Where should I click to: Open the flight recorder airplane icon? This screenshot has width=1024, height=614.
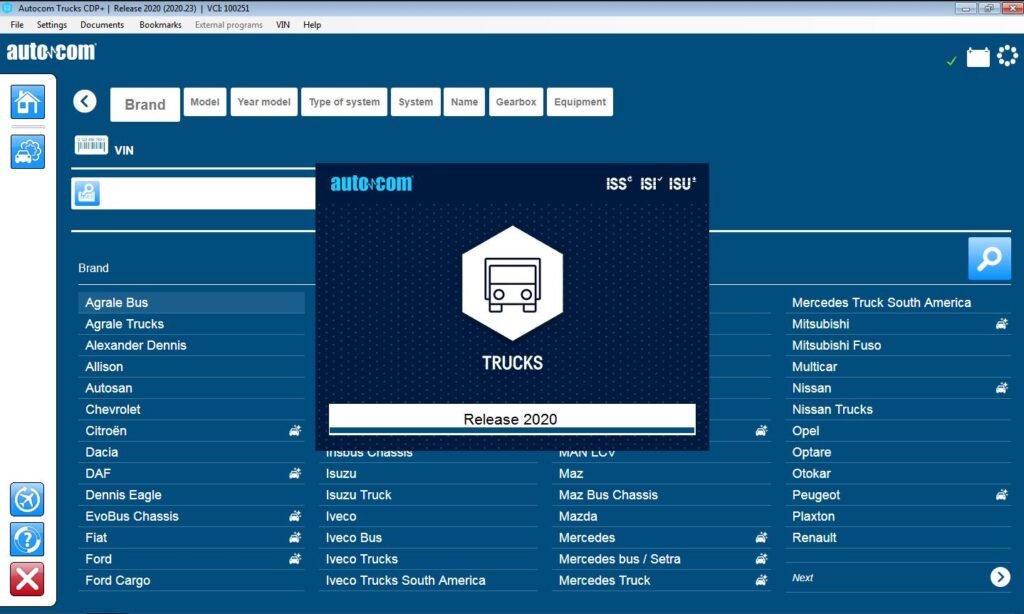27,500
